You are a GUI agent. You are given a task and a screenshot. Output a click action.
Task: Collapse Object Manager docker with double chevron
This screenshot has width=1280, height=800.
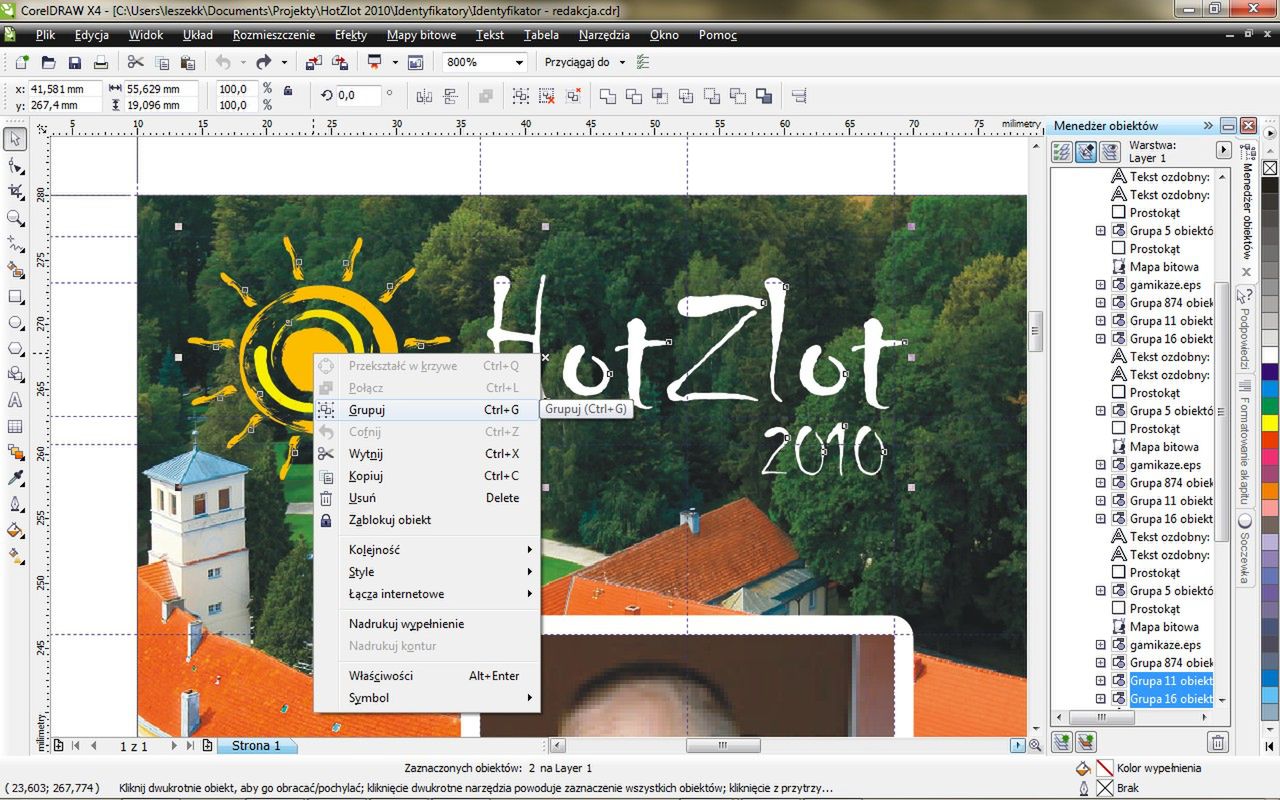click(x=1208, y=126)
